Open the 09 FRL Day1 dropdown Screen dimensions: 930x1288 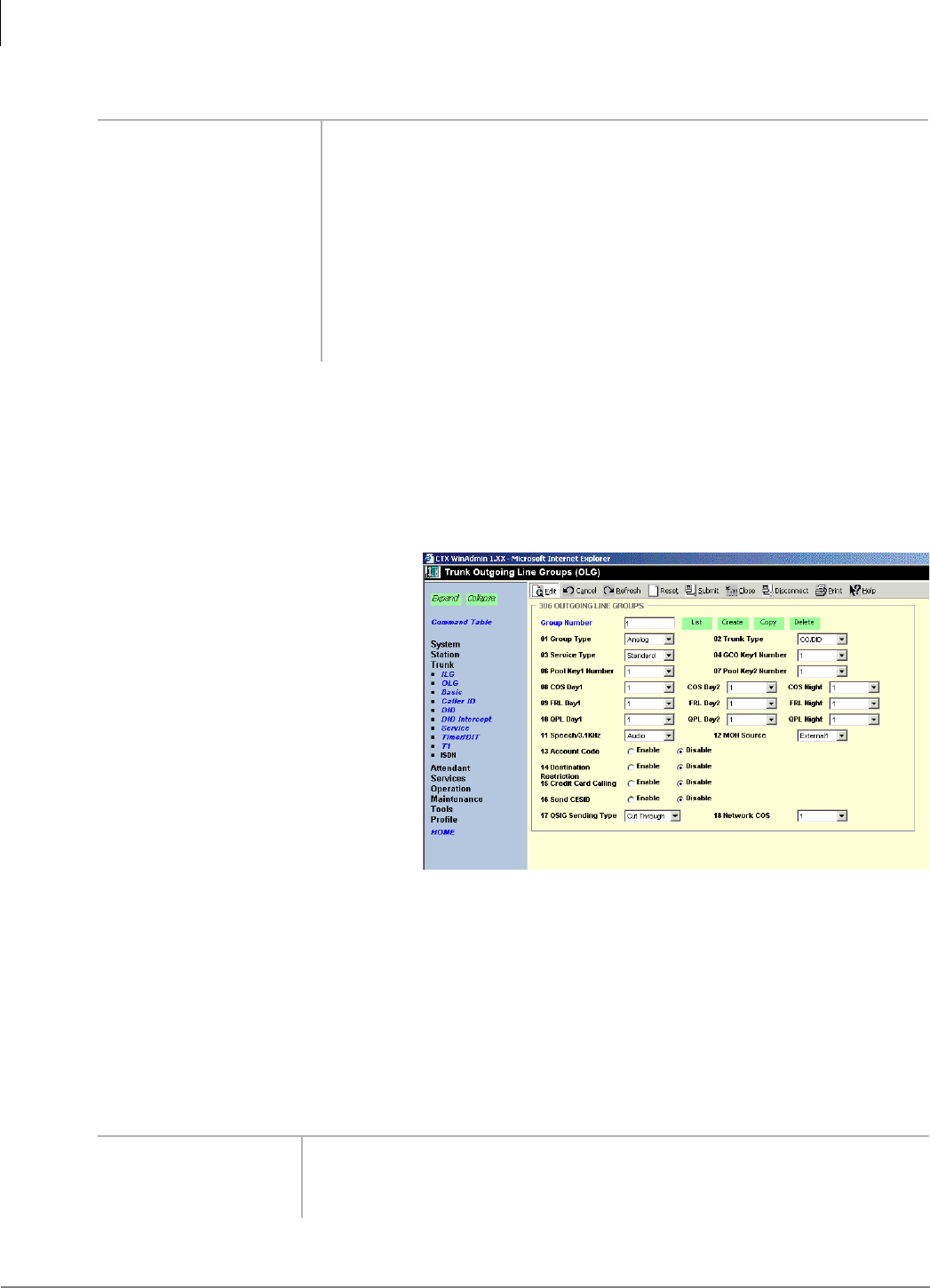point(649,704)
